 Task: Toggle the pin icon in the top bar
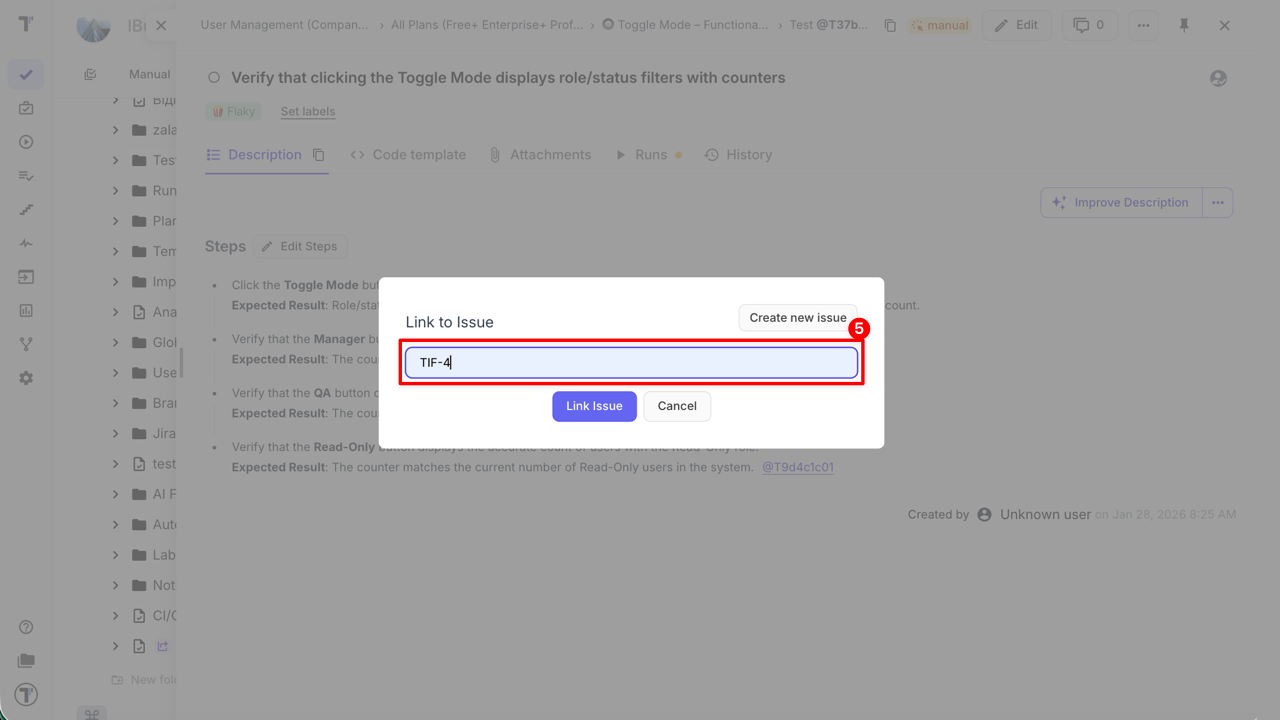[1184, 24]
